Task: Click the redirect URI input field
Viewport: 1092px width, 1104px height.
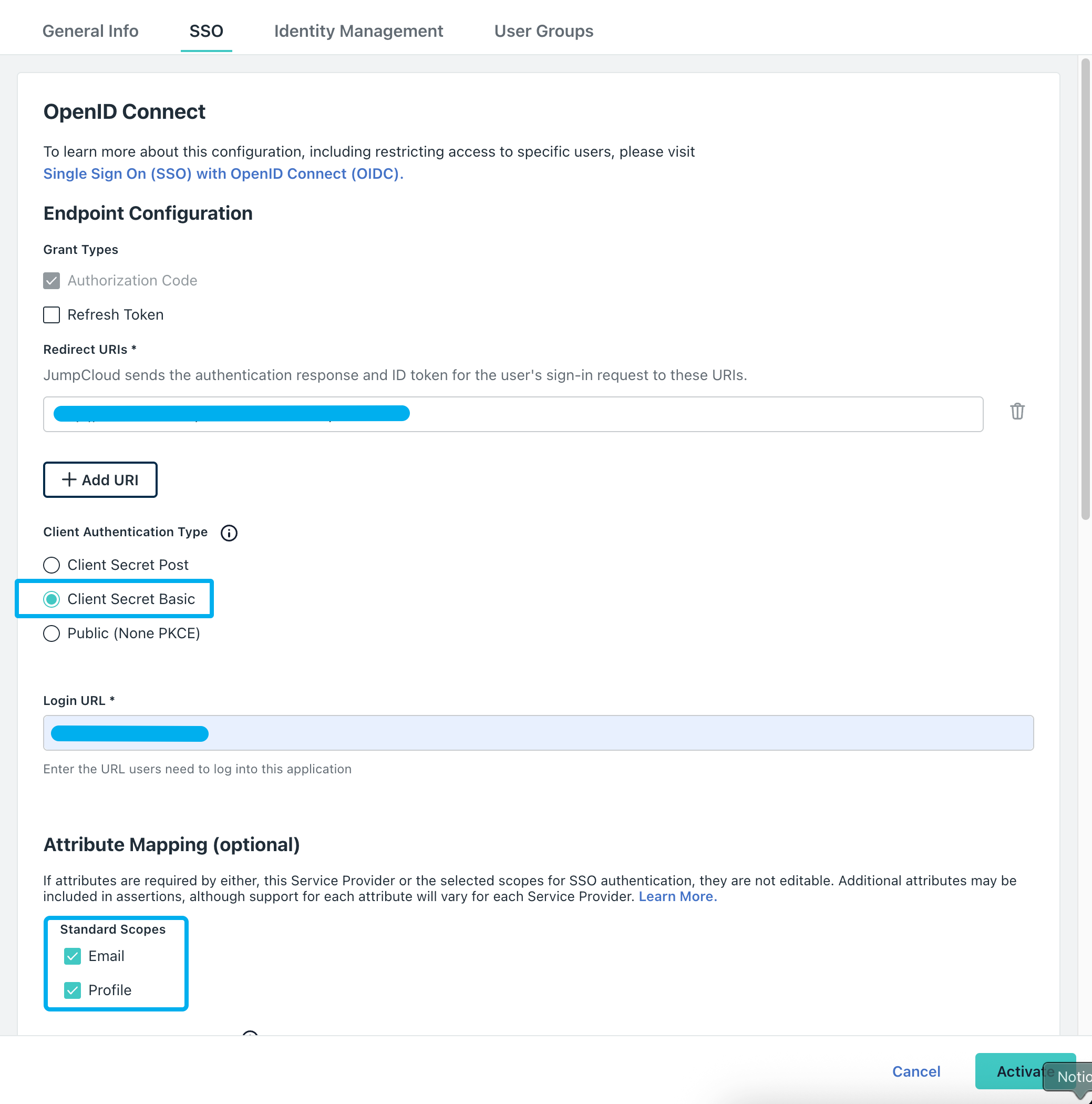Action: (x=513, y=413)
